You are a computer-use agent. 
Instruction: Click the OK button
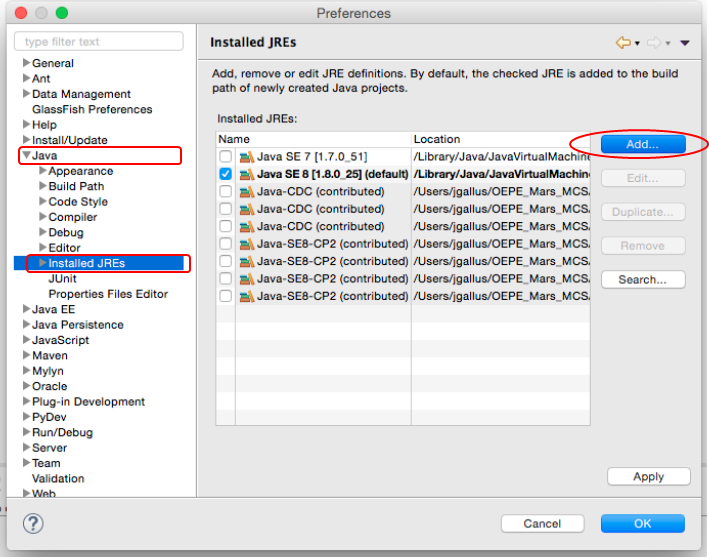click(643, 524)
